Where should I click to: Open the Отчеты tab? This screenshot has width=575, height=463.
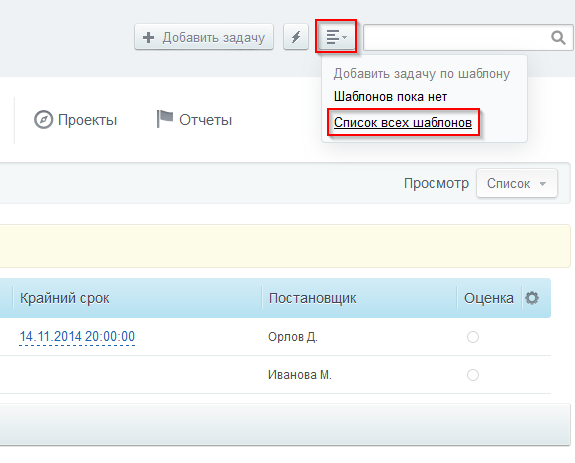[194, 120]
